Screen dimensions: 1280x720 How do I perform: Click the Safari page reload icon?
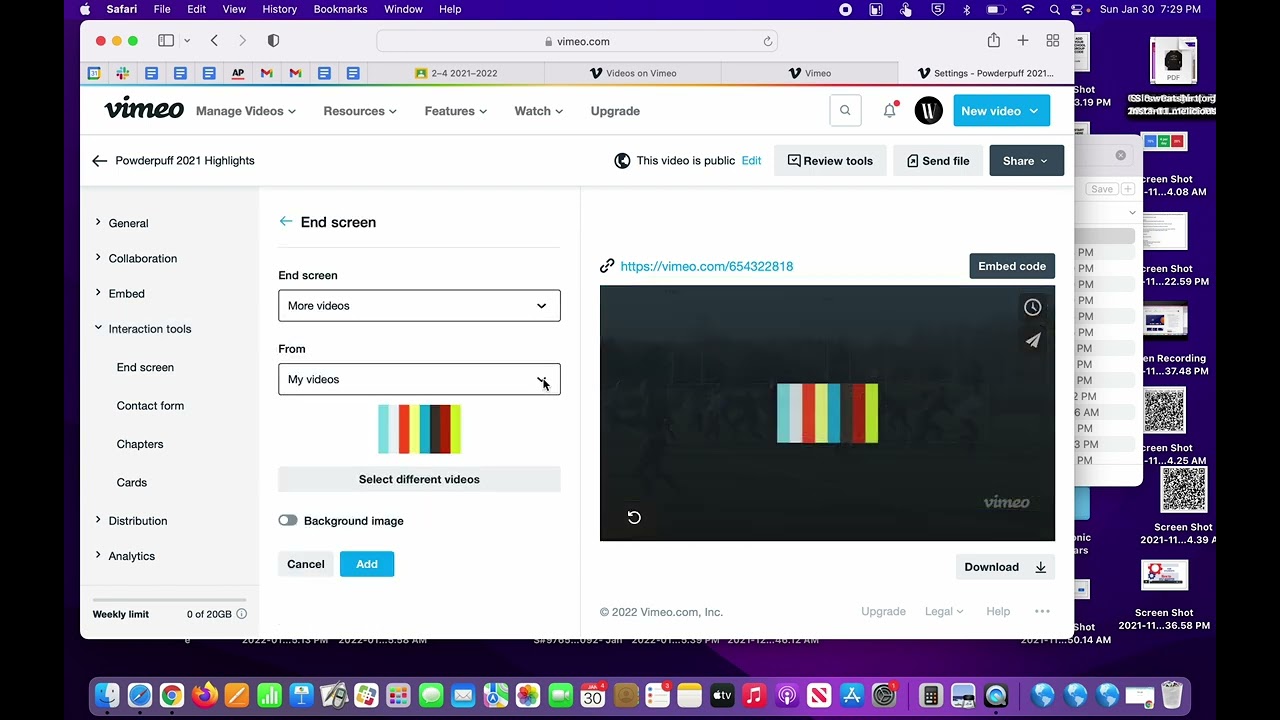[768, 41]
